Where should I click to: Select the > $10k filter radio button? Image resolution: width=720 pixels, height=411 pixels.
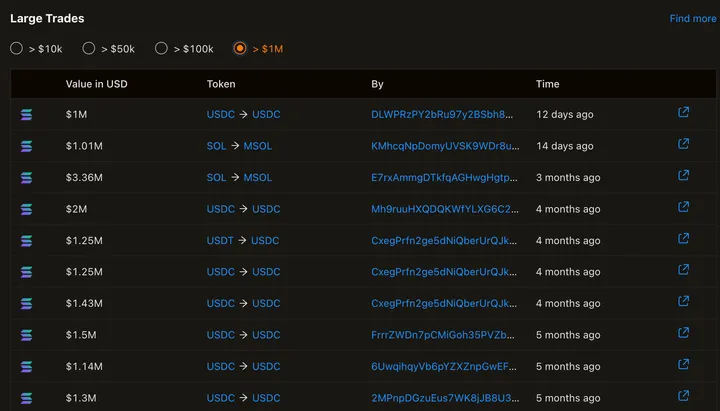16,48
